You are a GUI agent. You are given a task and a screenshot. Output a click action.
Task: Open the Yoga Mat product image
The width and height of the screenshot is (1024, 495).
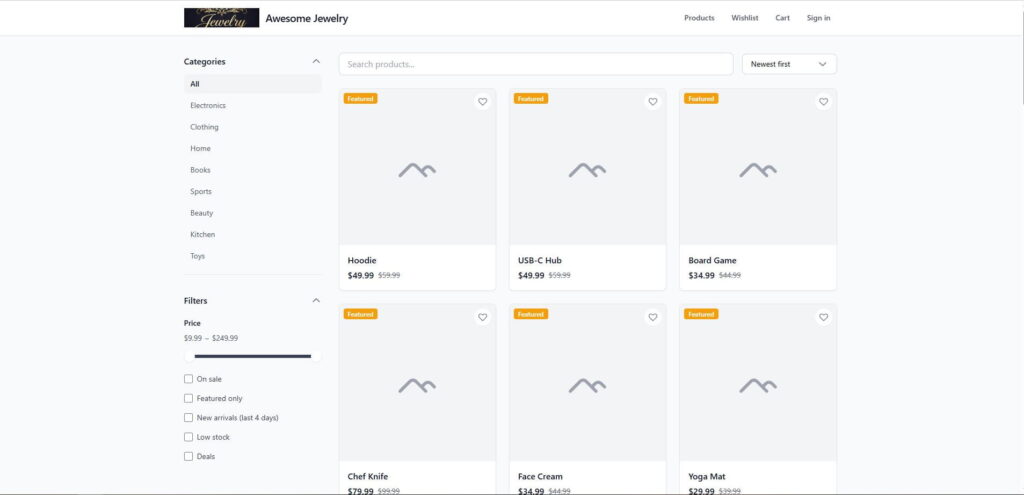758,383
